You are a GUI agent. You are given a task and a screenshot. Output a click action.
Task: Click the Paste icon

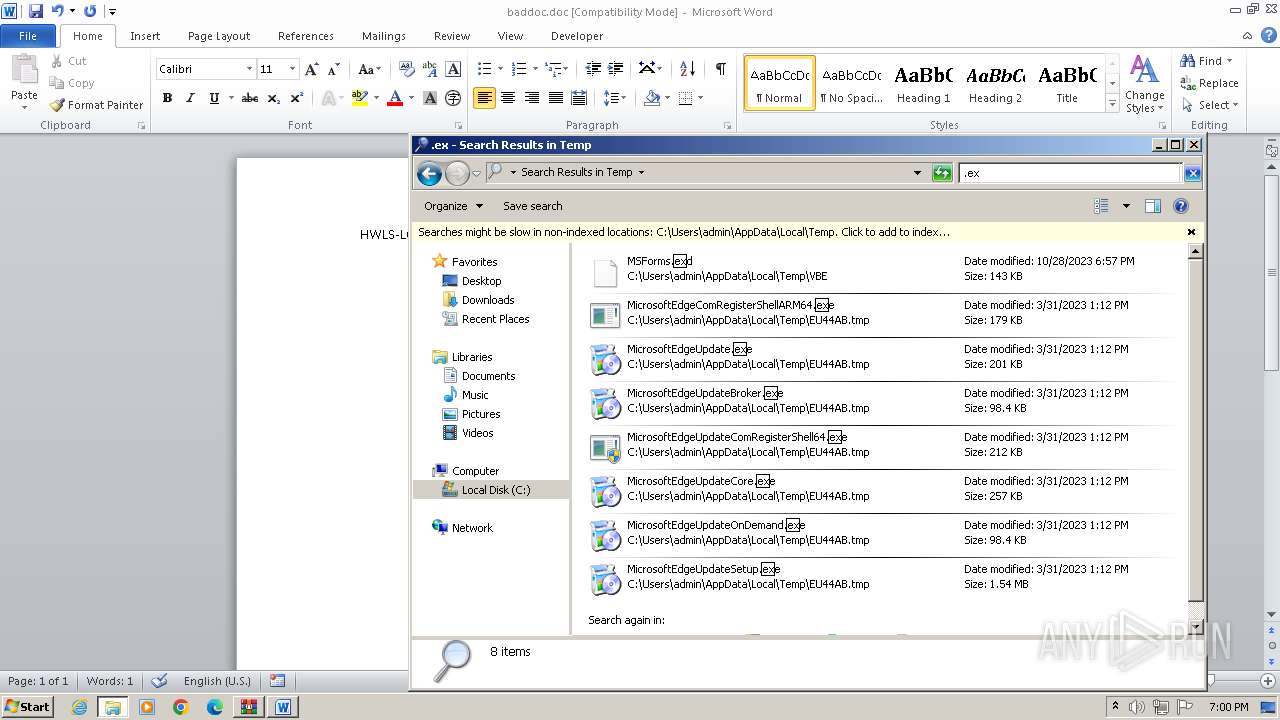point(24,70)
